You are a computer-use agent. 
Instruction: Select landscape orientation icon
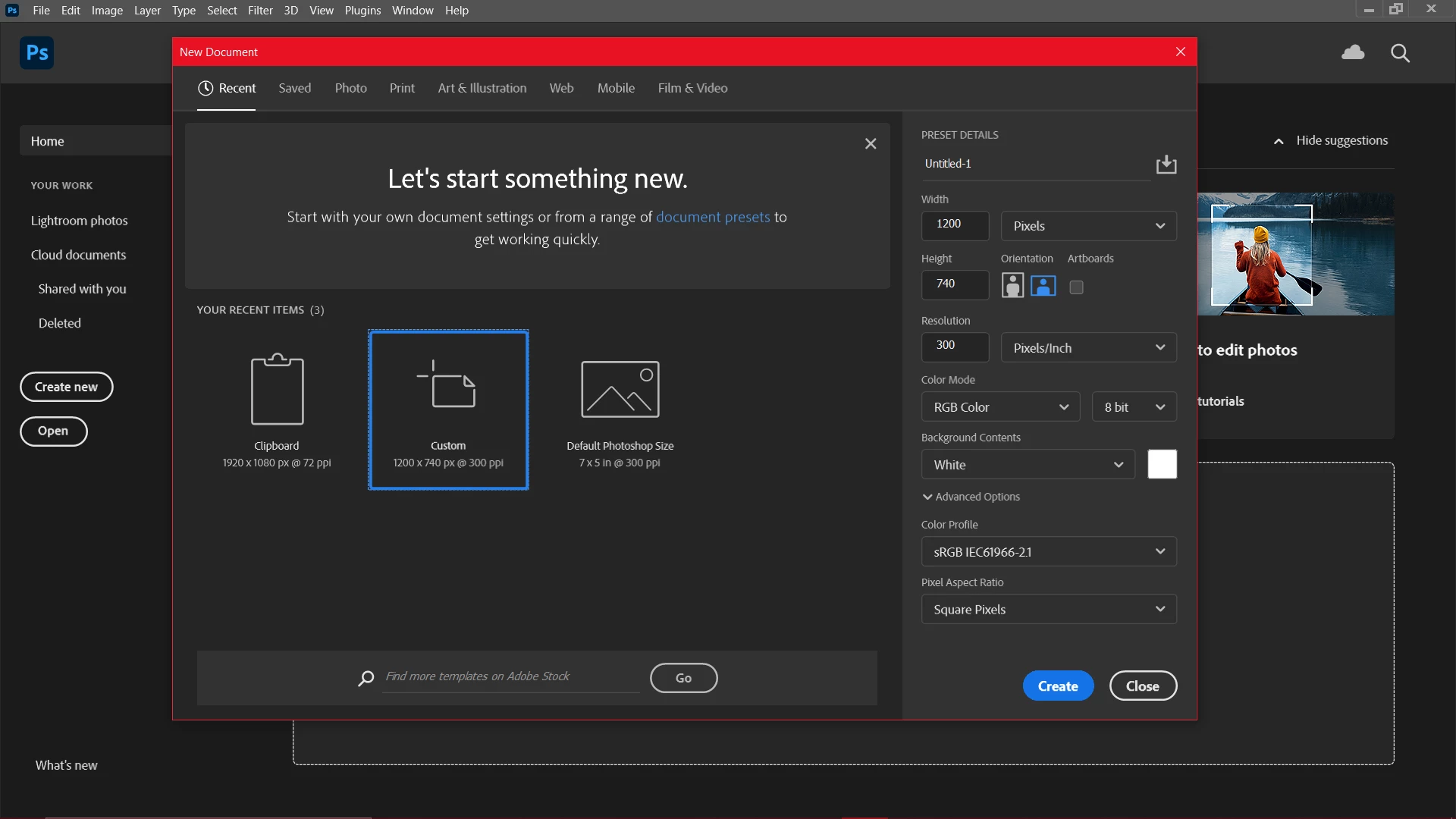(x=1043, y=286)
